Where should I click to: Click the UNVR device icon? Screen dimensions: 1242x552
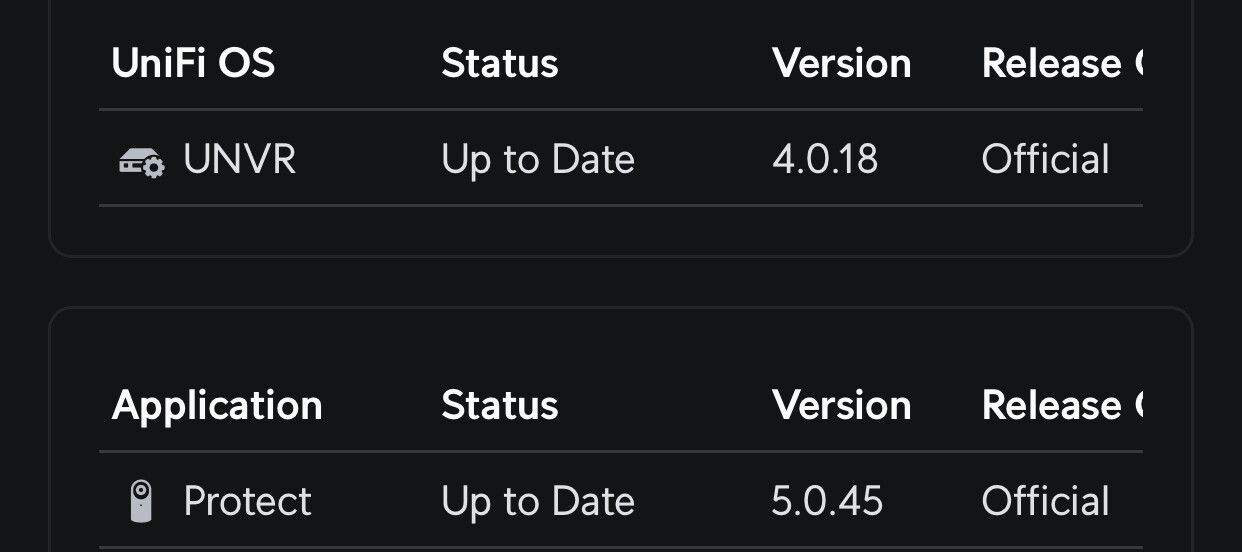[x=142, y=161]
